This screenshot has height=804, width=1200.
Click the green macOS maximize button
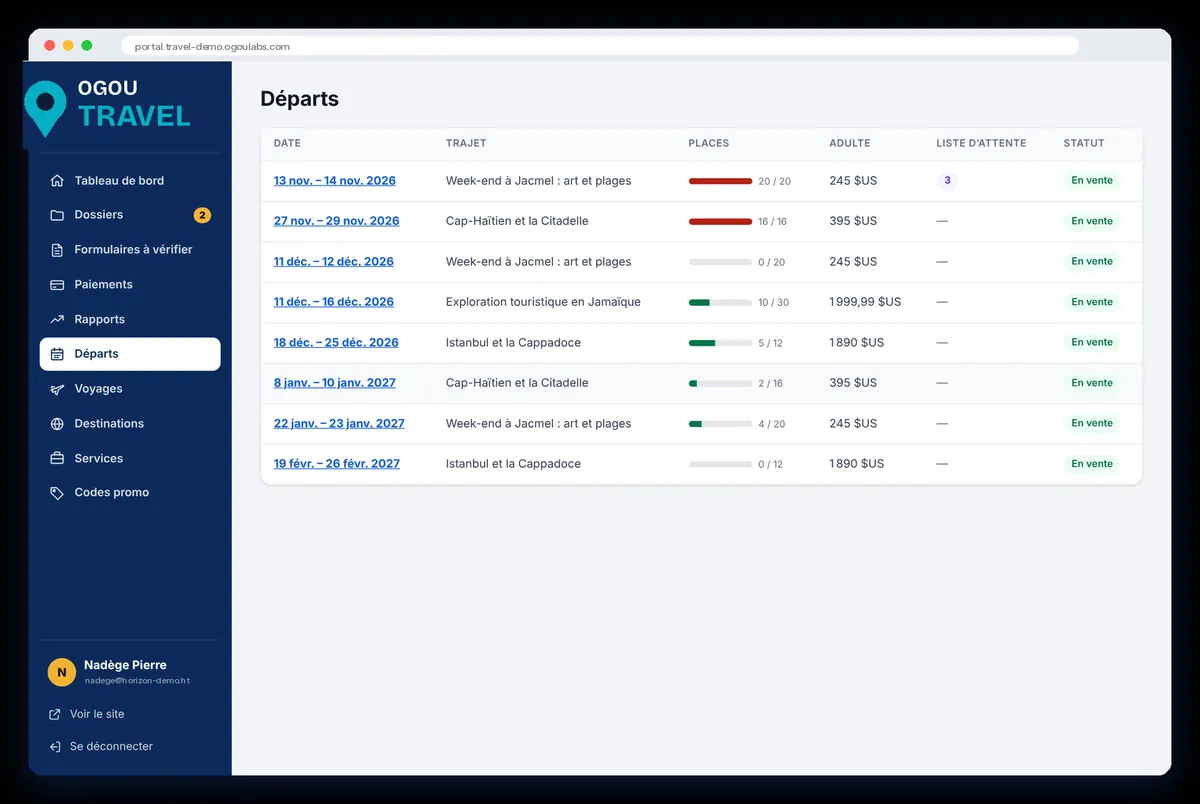click(87, 45)
